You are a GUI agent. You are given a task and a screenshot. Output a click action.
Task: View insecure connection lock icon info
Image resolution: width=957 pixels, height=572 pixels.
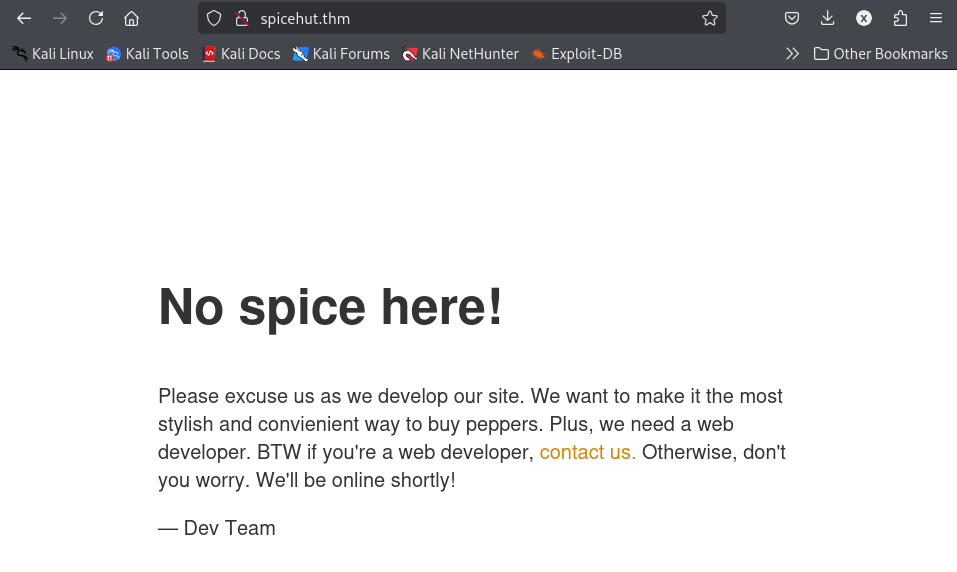pos(242,18)
